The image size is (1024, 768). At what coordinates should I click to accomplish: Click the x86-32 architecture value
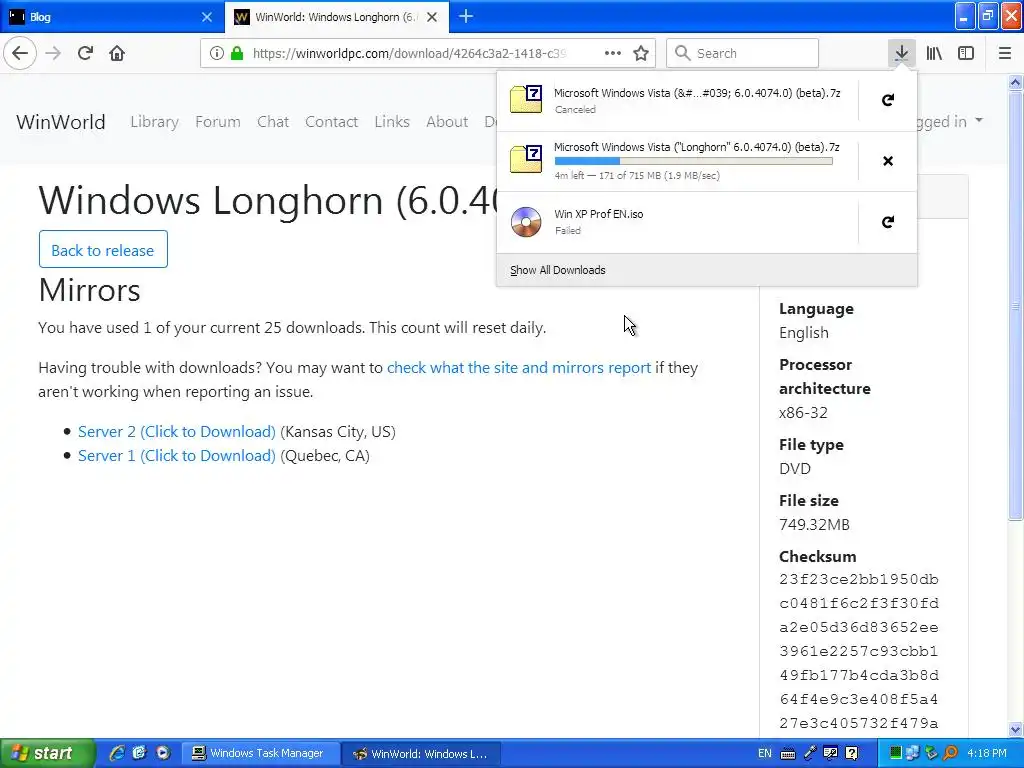click(803, 413)
